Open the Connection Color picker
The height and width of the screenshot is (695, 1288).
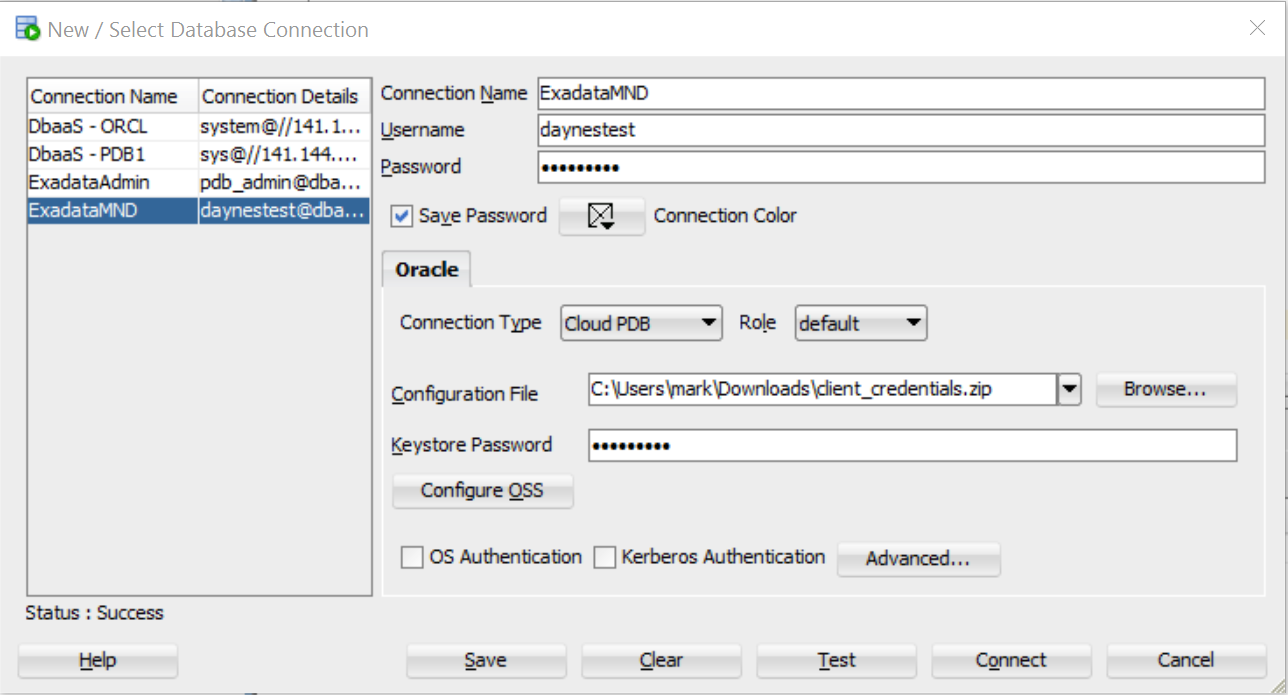point(603,216)
